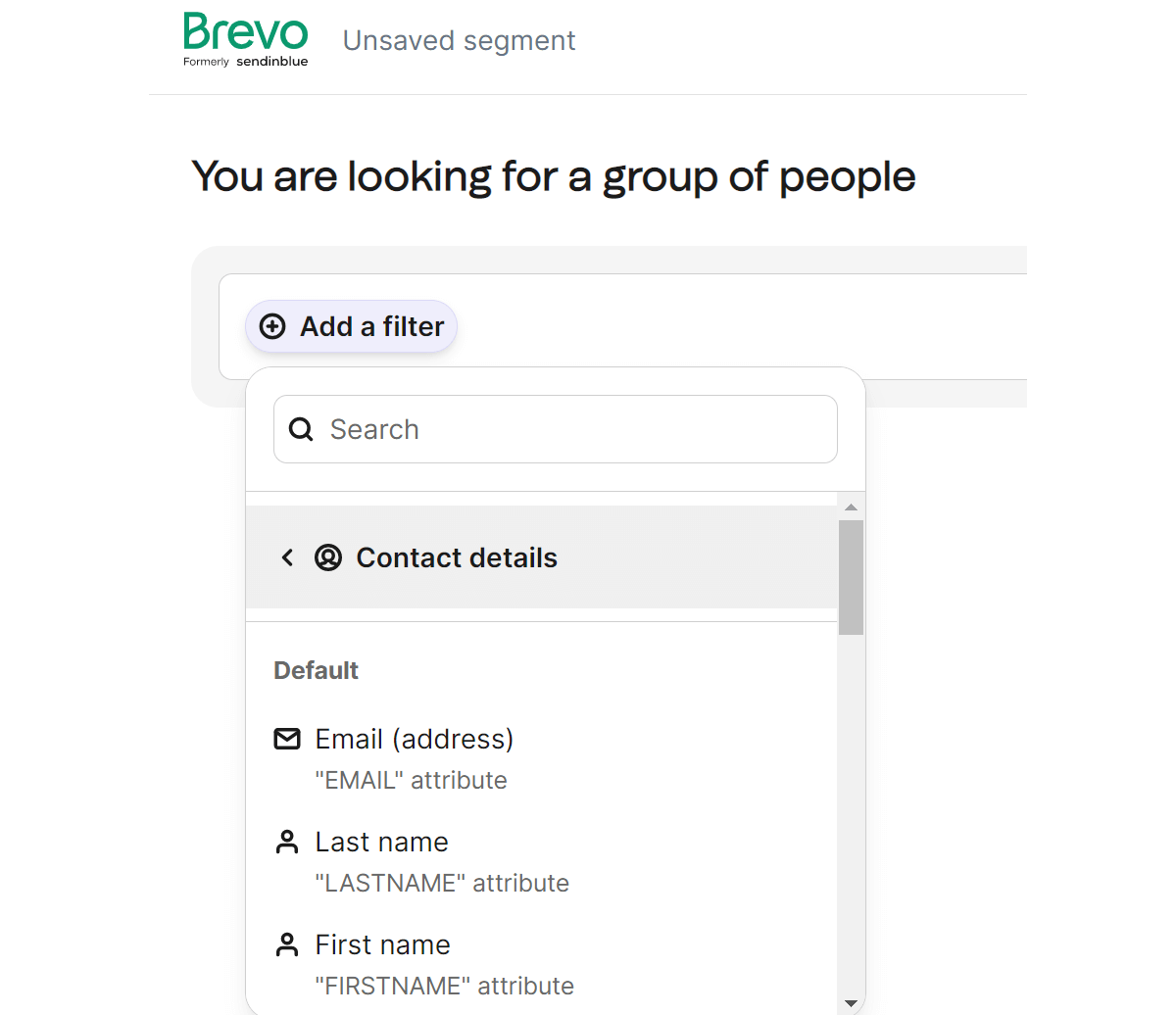
Task: Select the EMAIL attribute subtitle text
Action: (411, 780)
